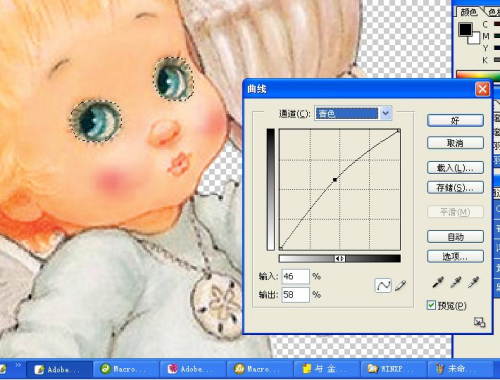Choose the curve point editing tool
500x380 pixels.
[383, 285]
